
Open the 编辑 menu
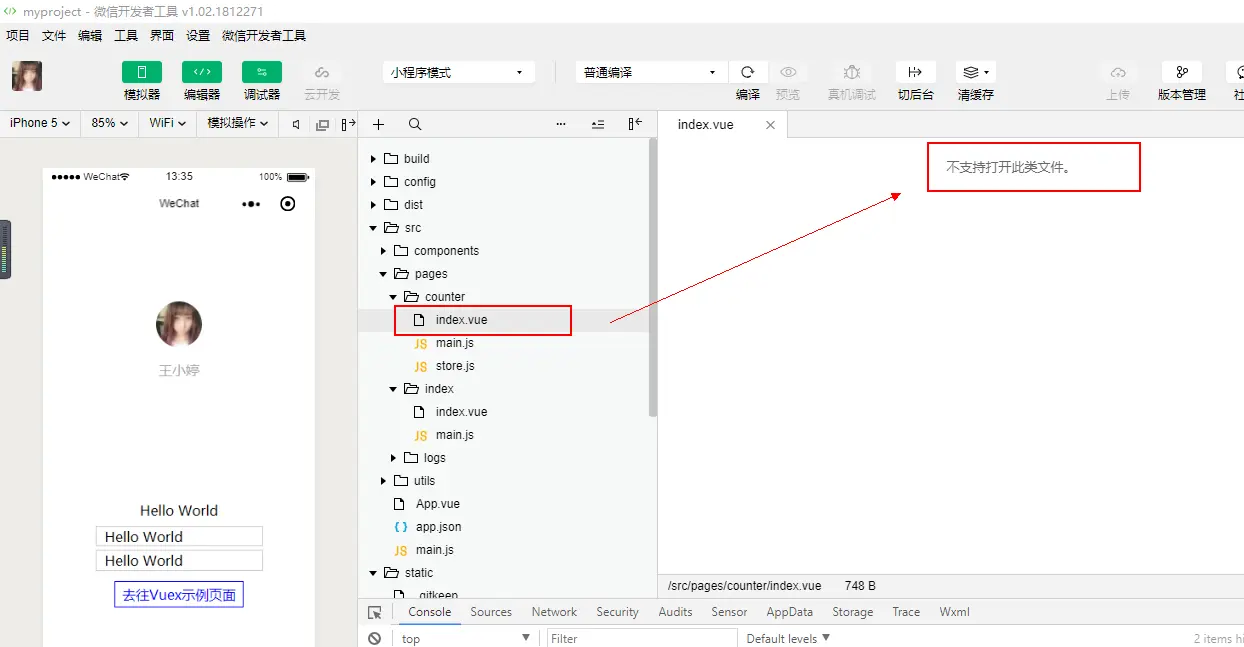coord(90,35)
